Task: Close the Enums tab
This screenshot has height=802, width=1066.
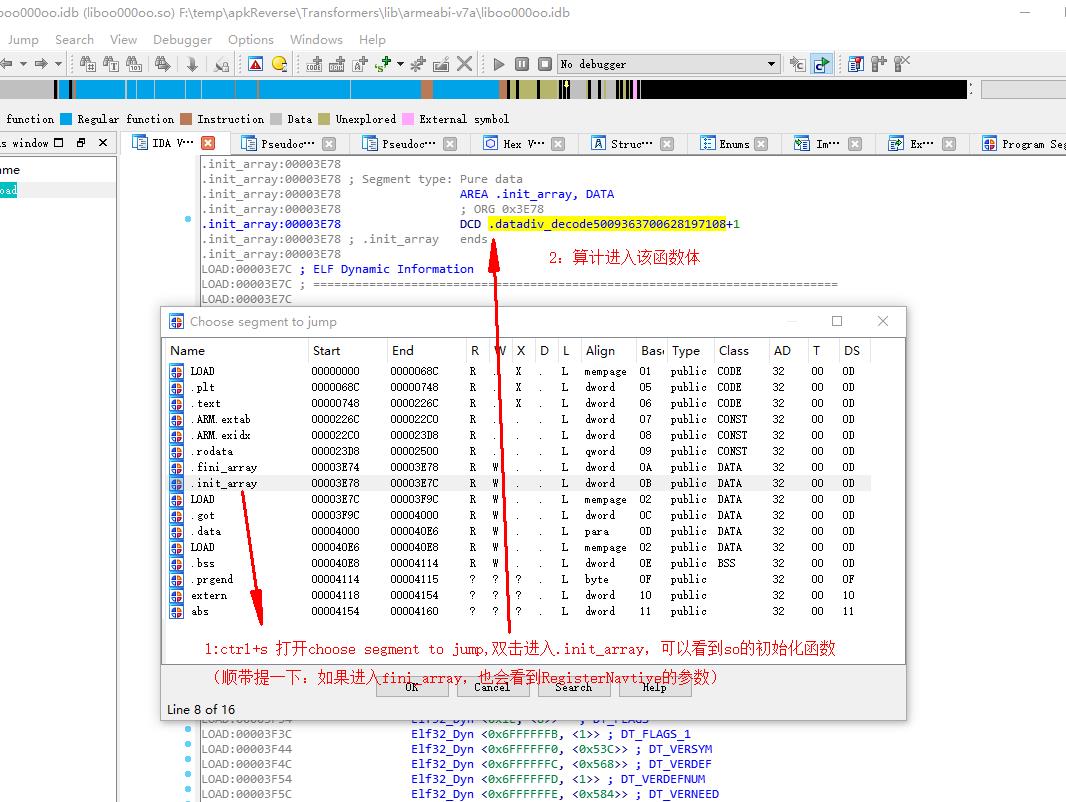Action: 759,143
